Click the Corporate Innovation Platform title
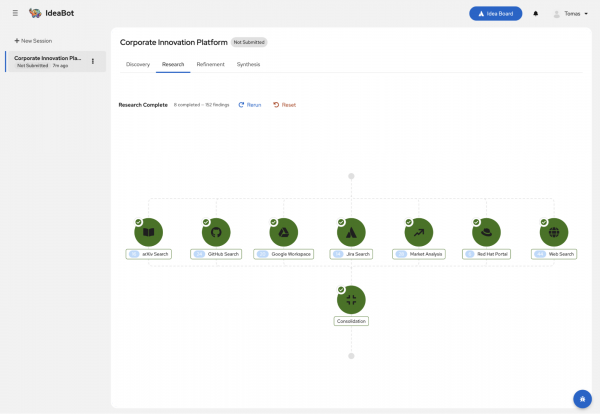600x414 pixels. tap(174, 42)
